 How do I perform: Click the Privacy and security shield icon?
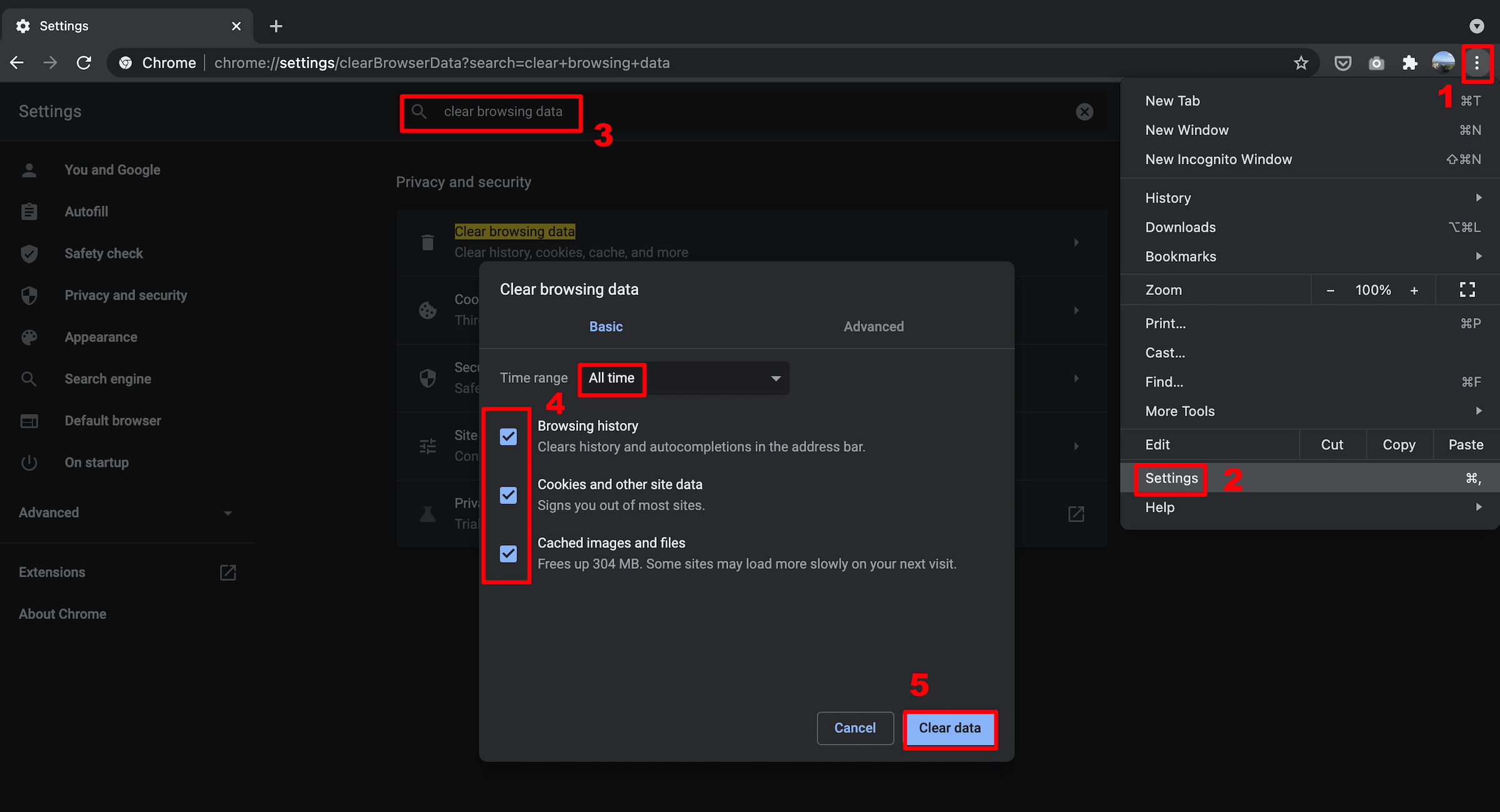point(29,295)
